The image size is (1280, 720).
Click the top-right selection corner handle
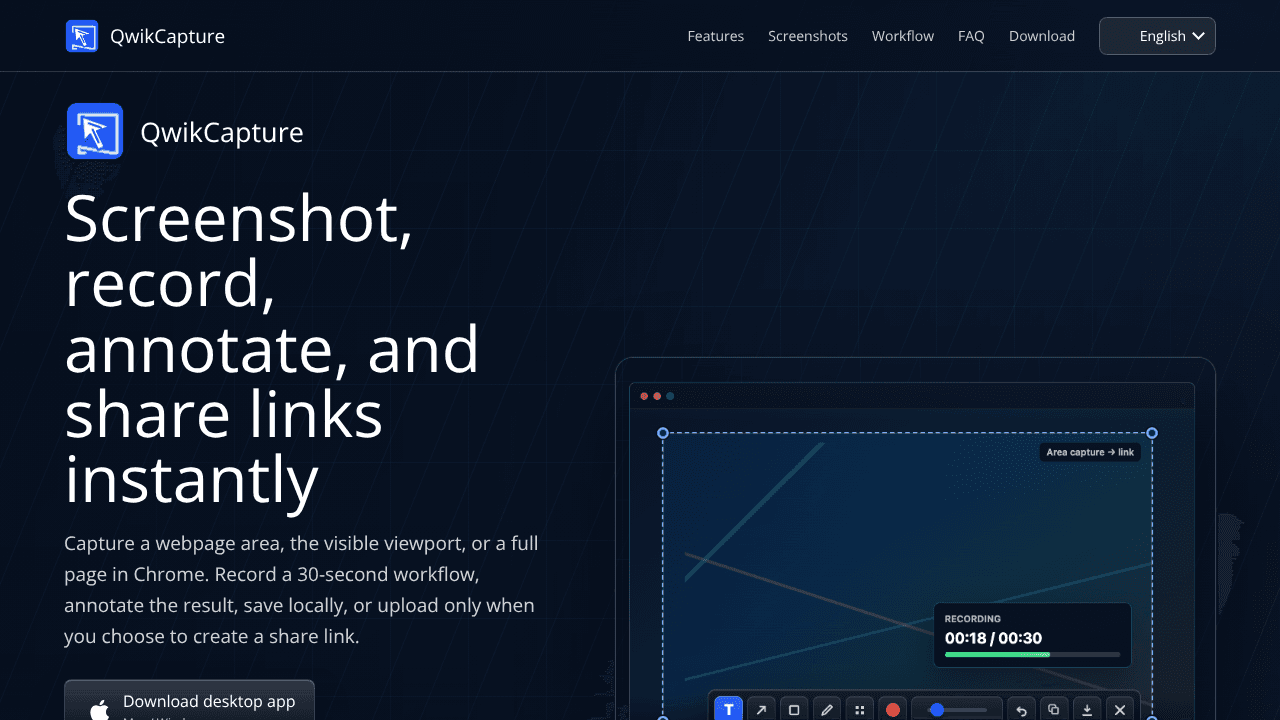[x=1152, y=433]
